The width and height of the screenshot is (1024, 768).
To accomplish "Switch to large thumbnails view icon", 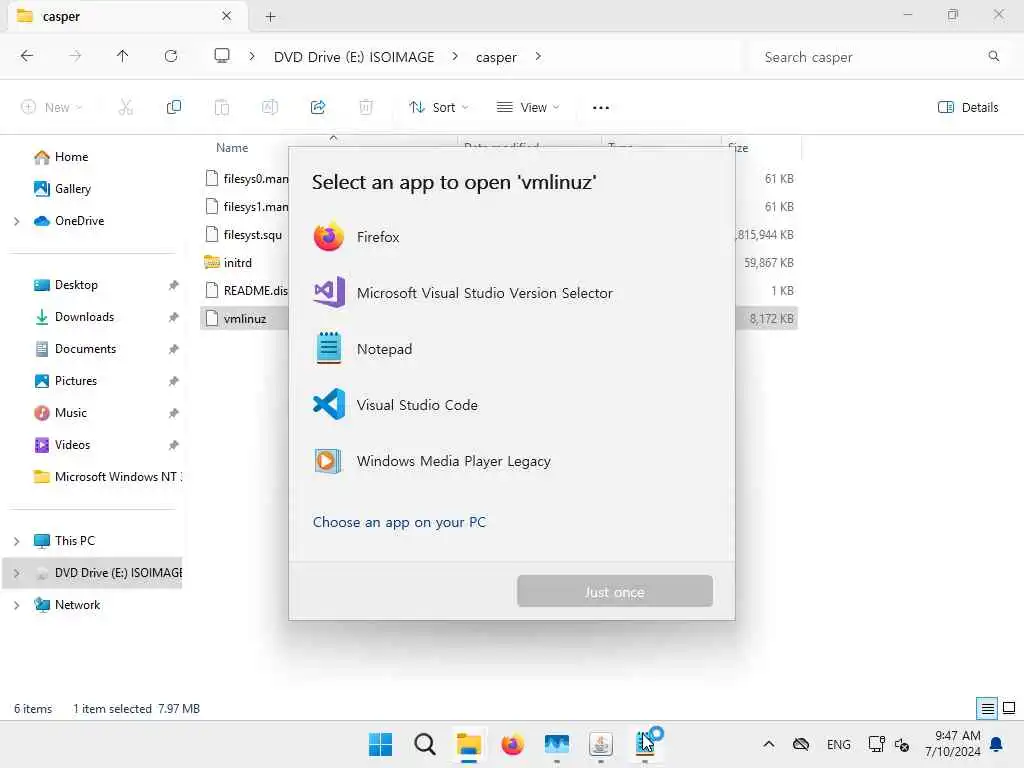I will tap(1009, 708).
